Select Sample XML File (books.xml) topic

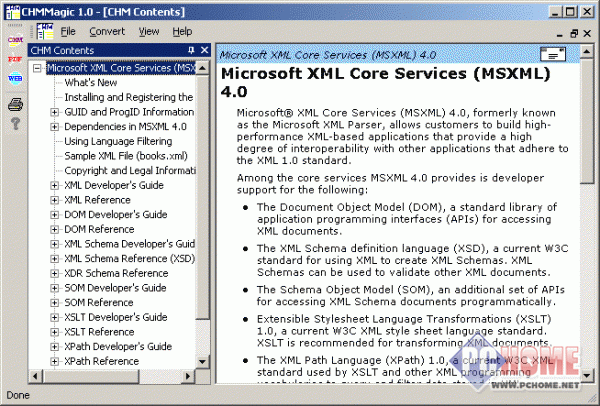pyautogui.click(x=126, y=156)
